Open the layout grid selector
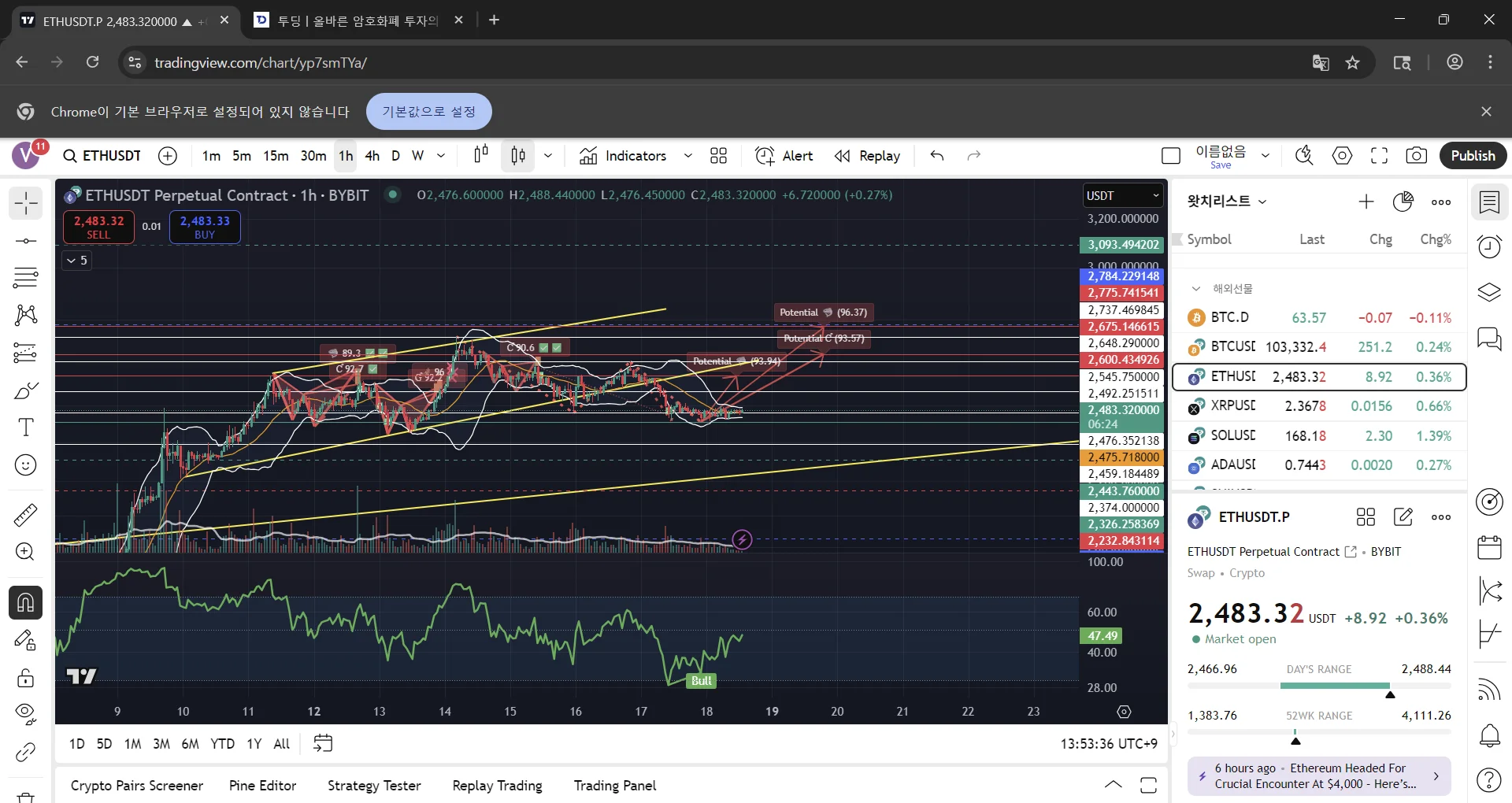This screenshot has width=1512, height=803. (718, 156)
